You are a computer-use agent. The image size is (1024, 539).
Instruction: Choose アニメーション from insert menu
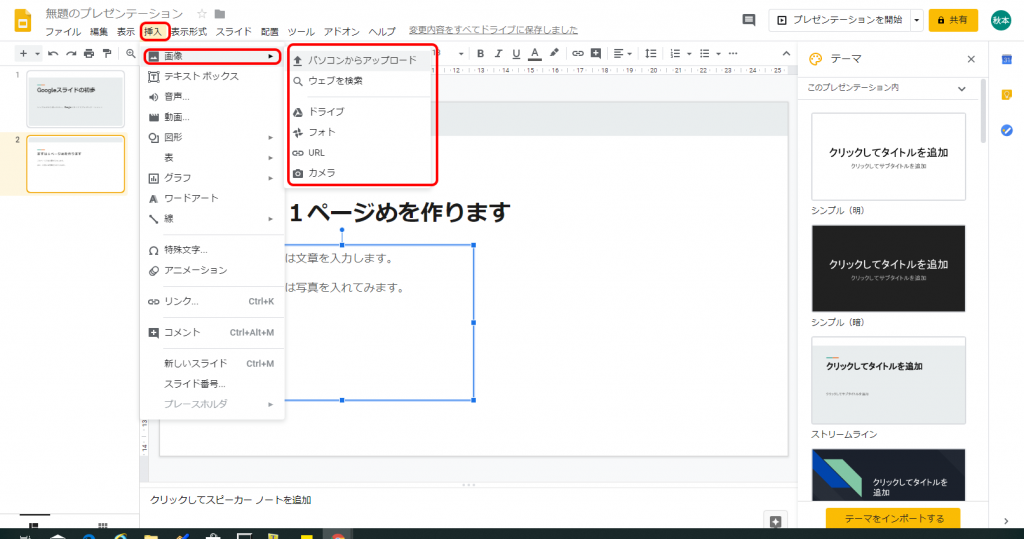pyautogui.click(x=212, y=270)
